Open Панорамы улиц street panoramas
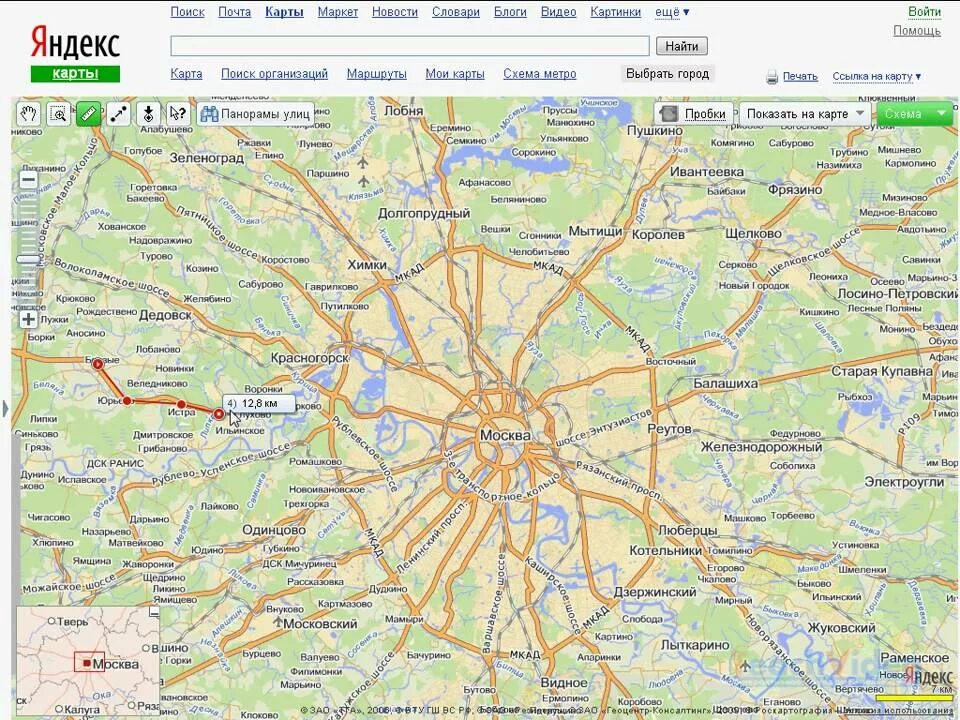This screenshot has height=720, width=960. coord(255,114)
